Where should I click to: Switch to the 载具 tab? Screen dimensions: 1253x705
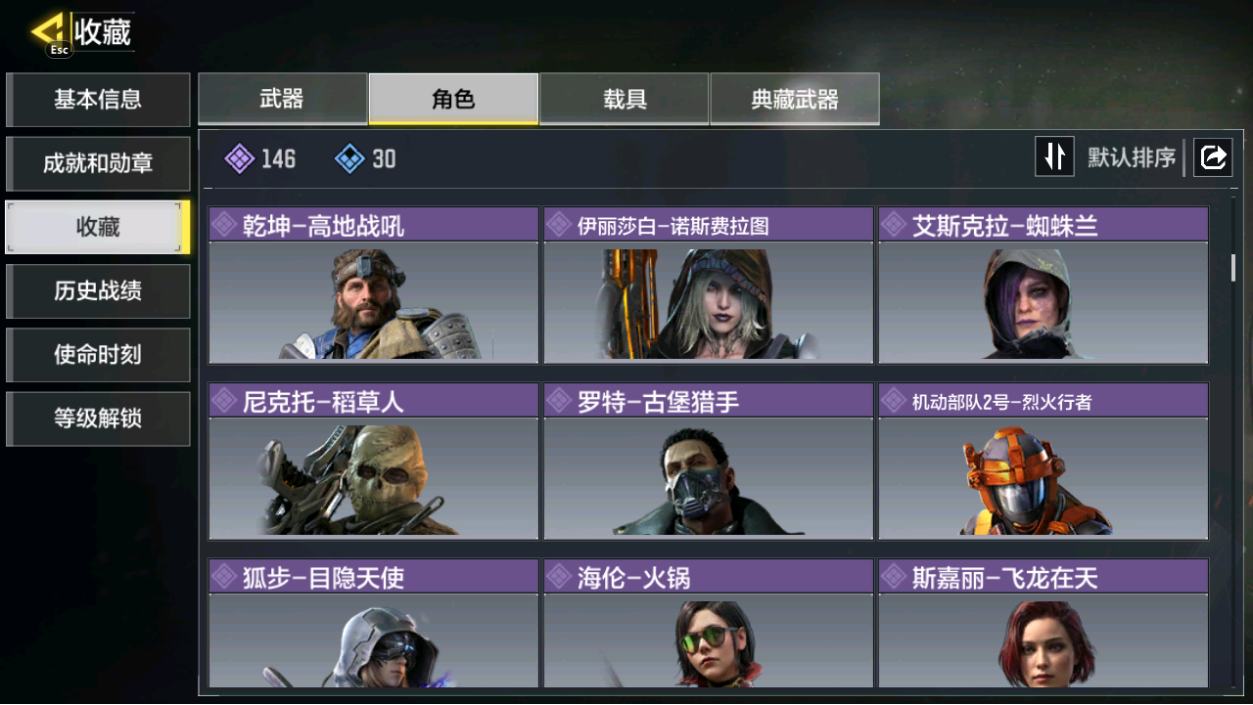(624, 99)
